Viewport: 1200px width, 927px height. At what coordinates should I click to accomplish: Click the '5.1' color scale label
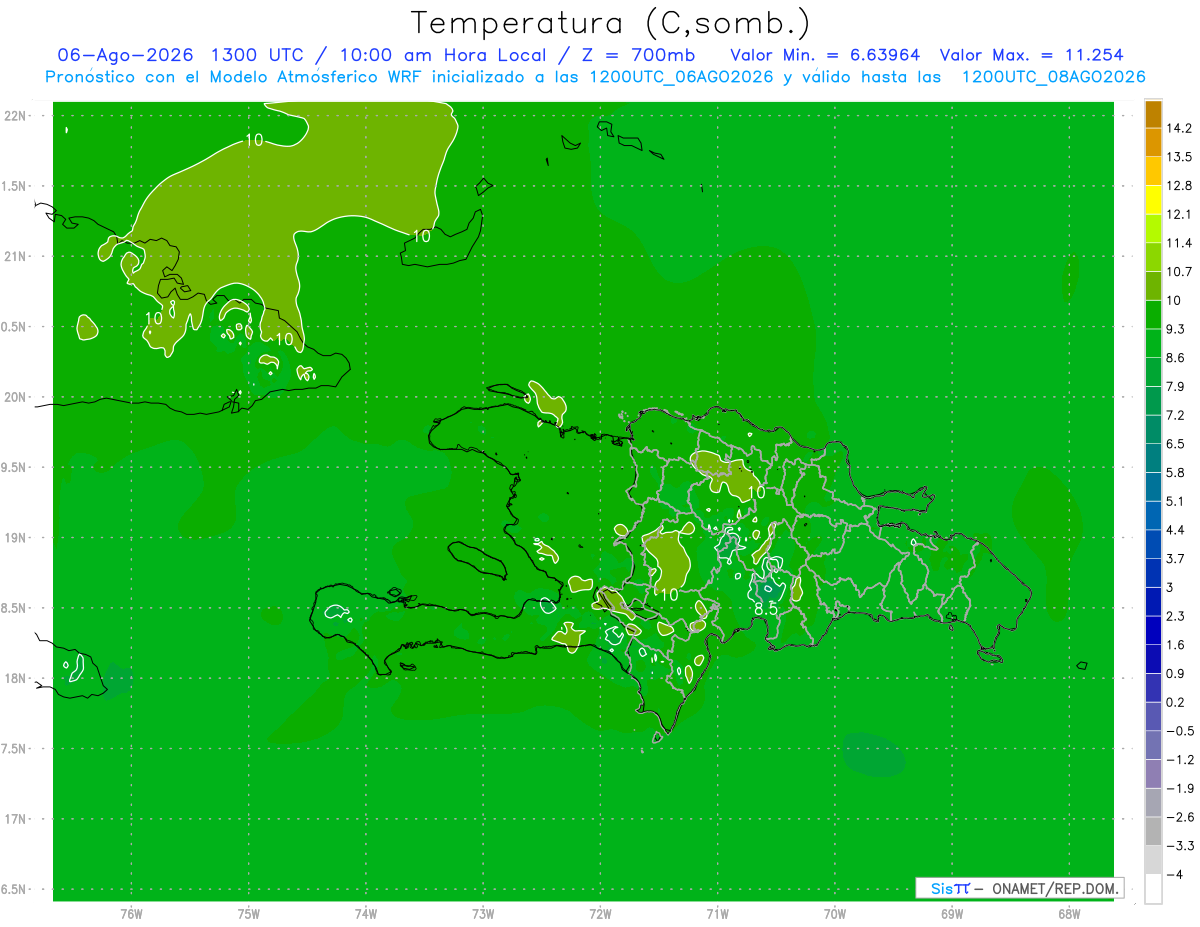[x=1175, y=501]
